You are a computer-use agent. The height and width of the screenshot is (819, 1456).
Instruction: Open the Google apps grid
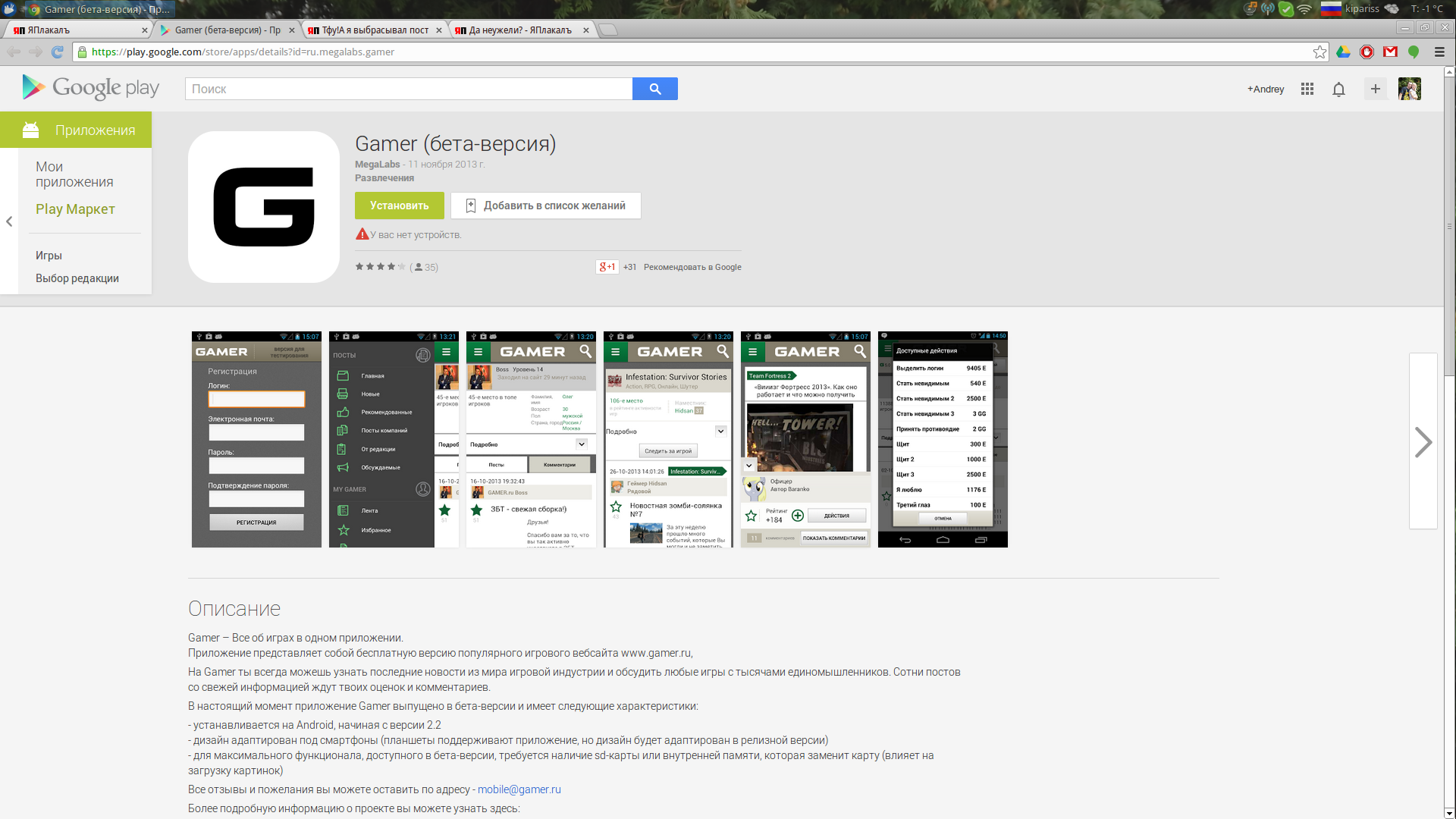click(x=1307, y=89)
